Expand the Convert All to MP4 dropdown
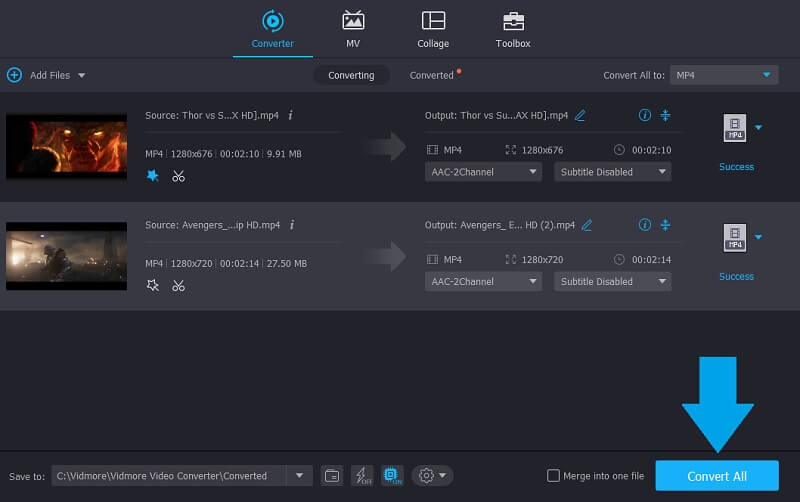The width and height of the screenshot is (800, 502). pos(723,75)
